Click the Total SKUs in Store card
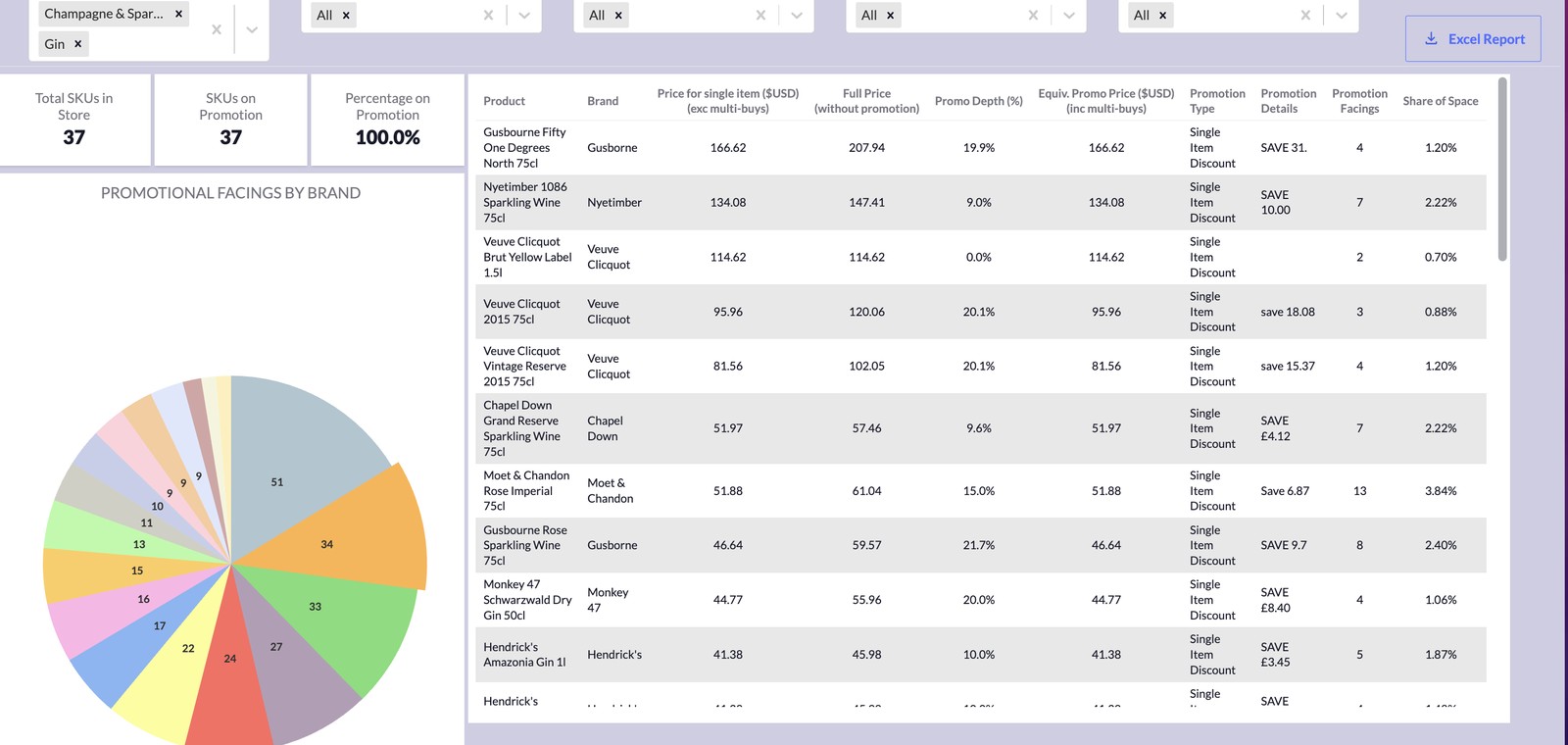 click(x=74, y=120)
